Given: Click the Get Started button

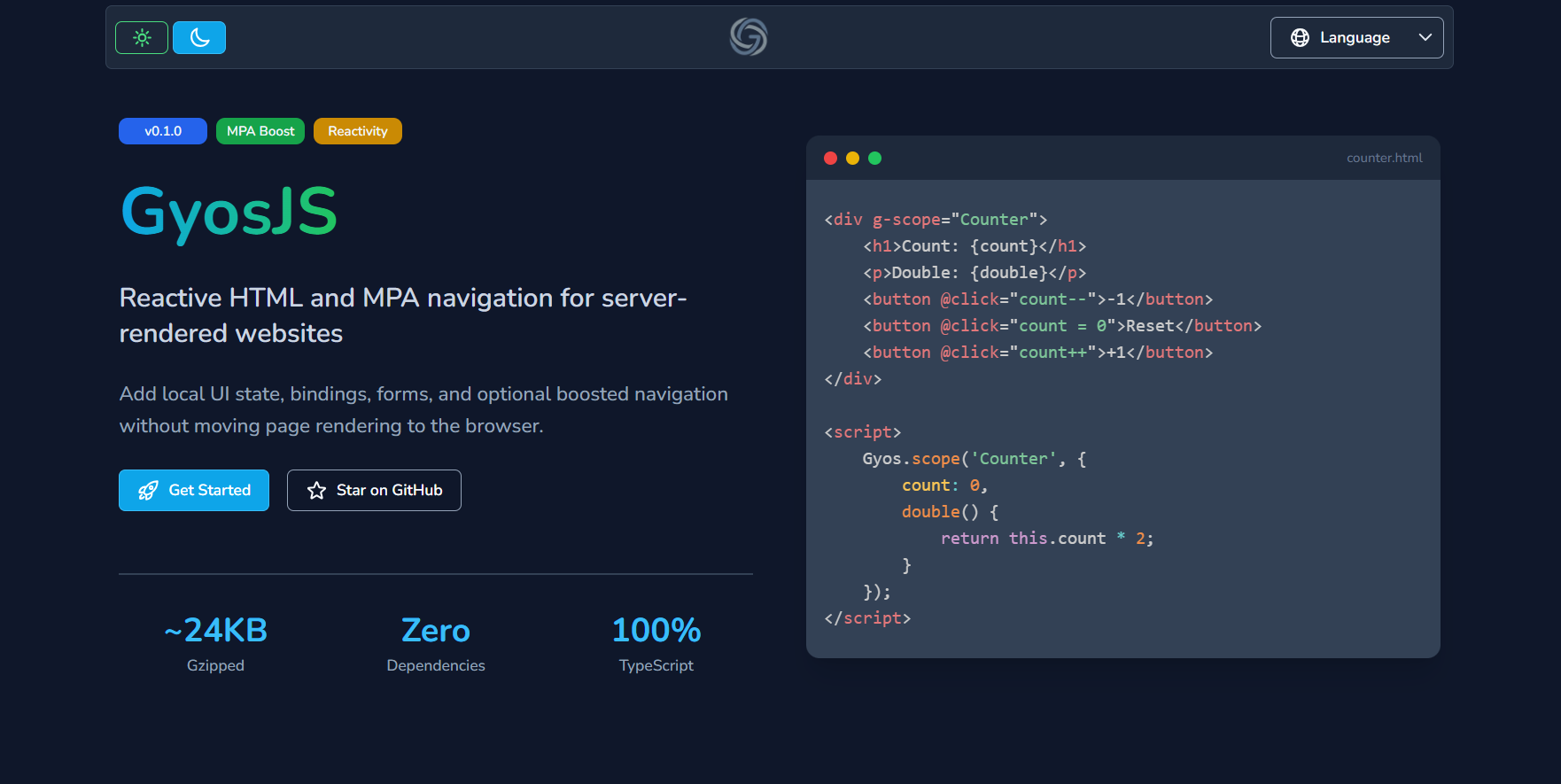Looking at the screenshot, I should 194,490.
